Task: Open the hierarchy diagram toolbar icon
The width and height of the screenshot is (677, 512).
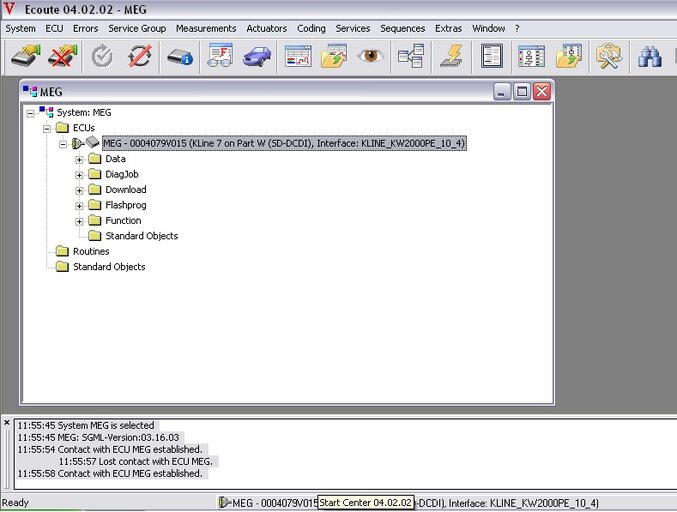Action: (411, 56)
